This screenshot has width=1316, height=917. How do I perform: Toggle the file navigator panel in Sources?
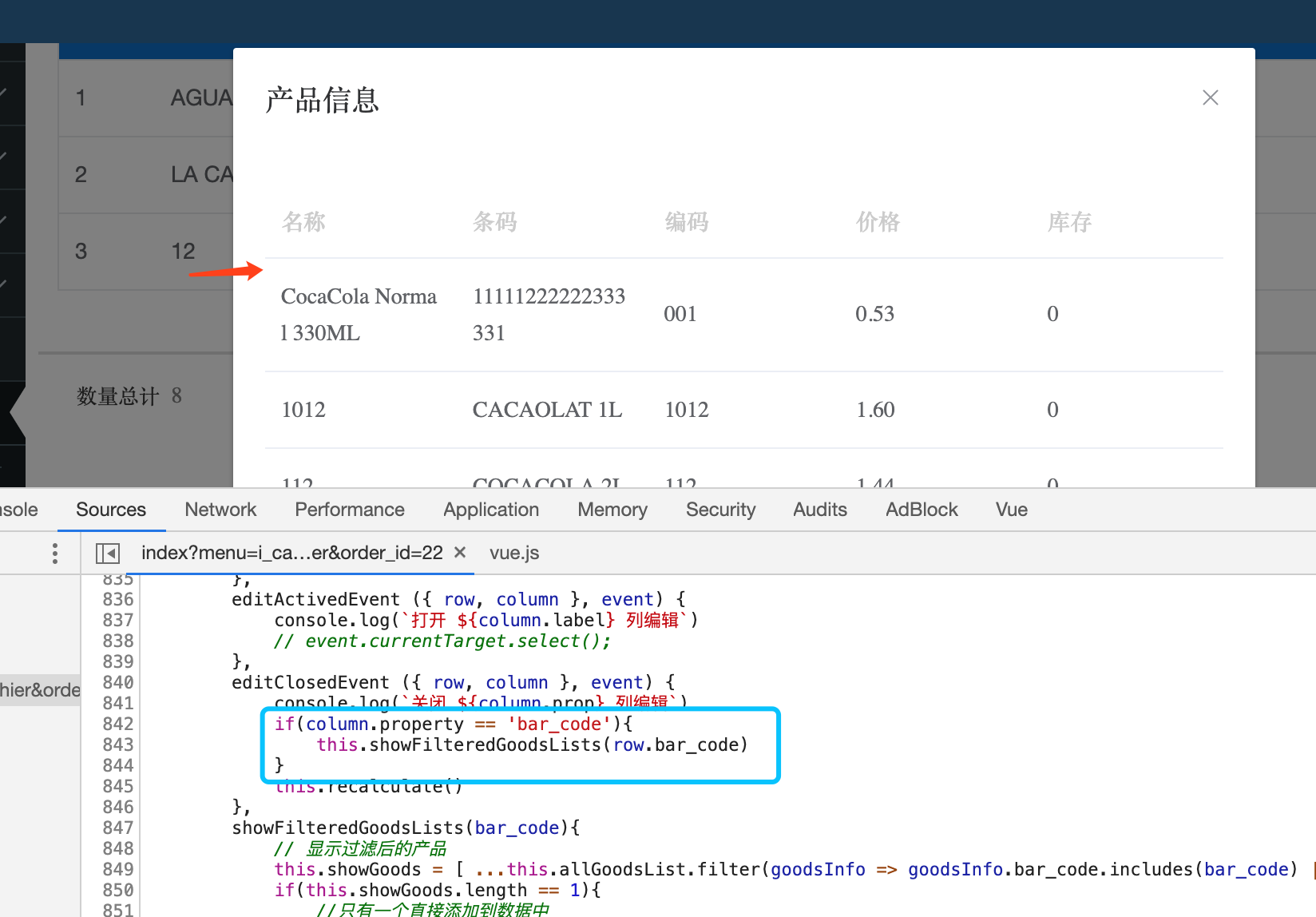coord(107,553)
